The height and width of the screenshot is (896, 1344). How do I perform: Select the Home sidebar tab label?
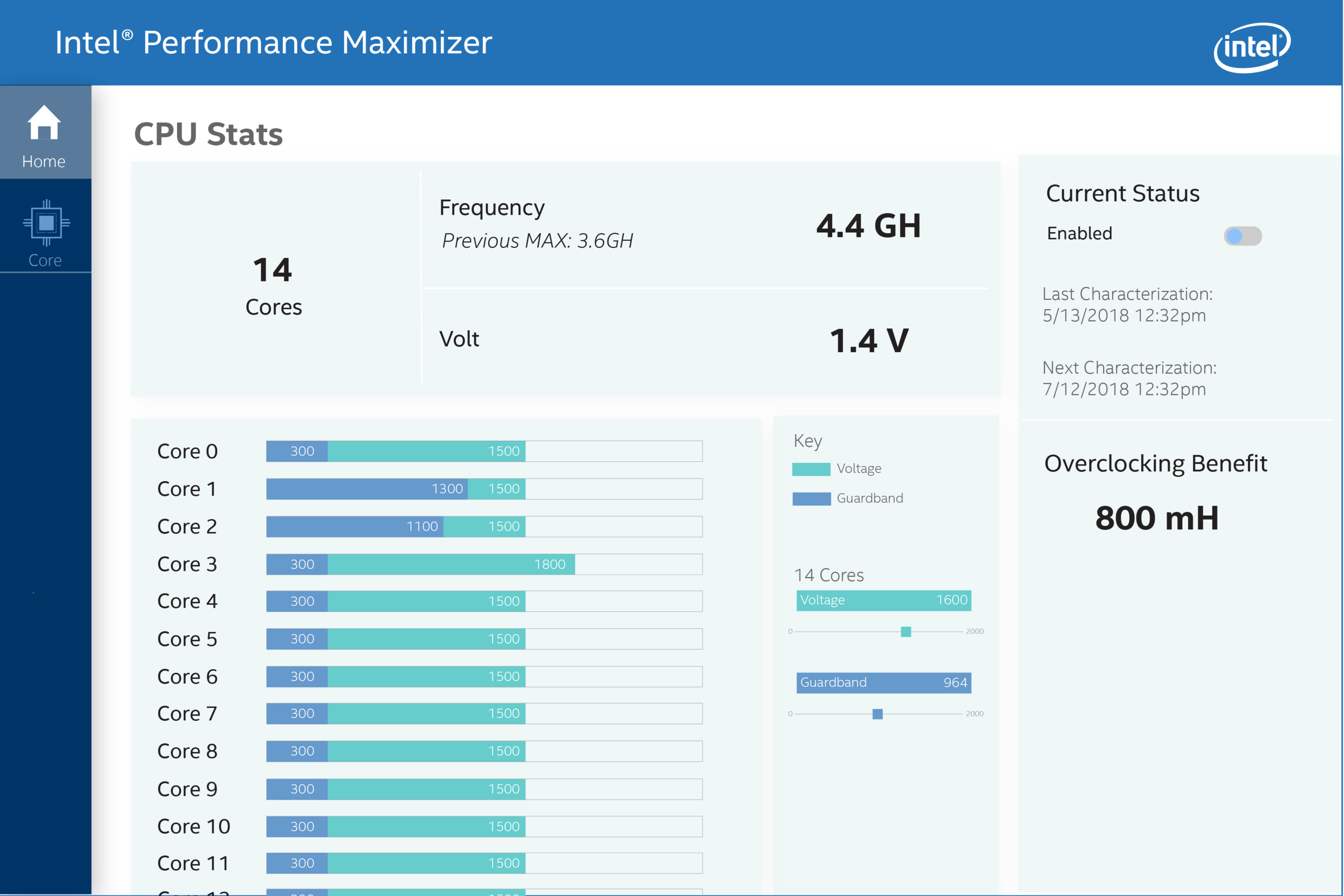click(x=44, y=162)
